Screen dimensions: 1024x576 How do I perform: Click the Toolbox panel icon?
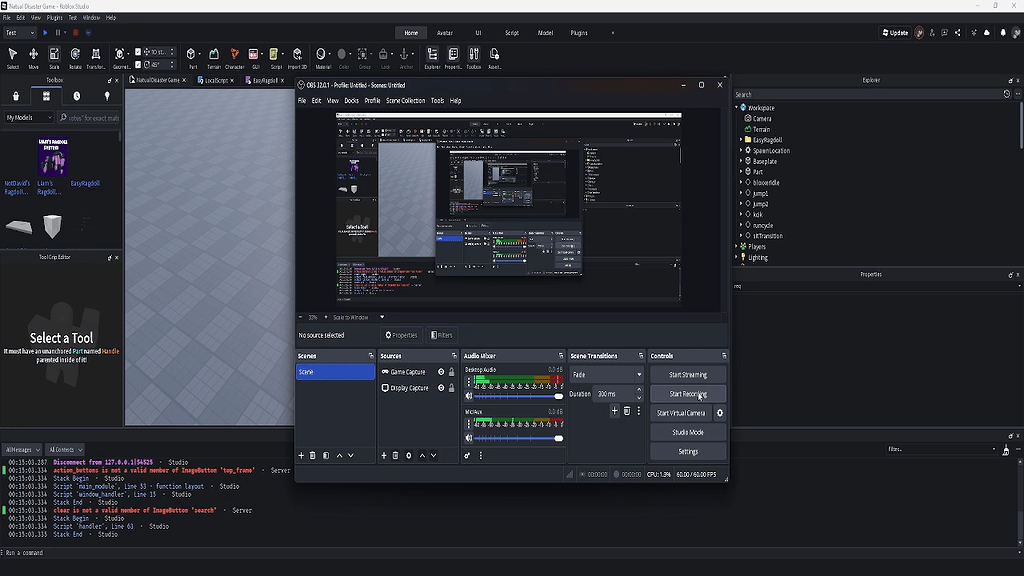click(475, 54)
